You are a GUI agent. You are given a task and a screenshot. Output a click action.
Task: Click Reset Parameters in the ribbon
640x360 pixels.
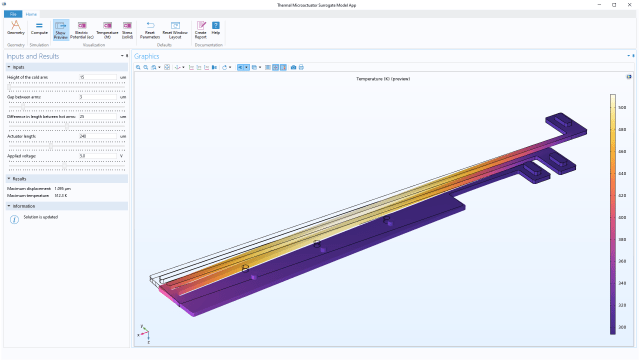pos(150,30)
